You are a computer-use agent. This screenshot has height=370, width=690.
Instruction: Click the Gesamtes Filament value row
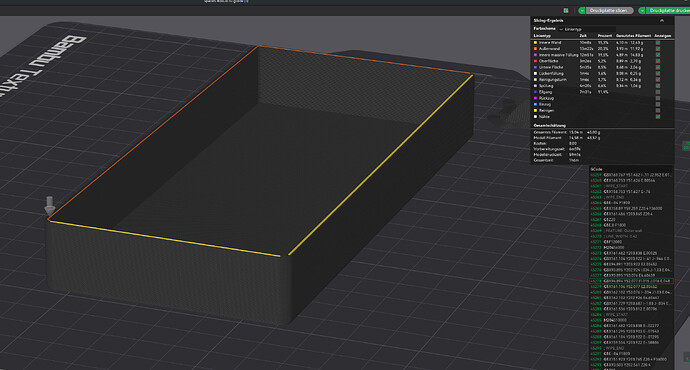[x=567, y=132]
